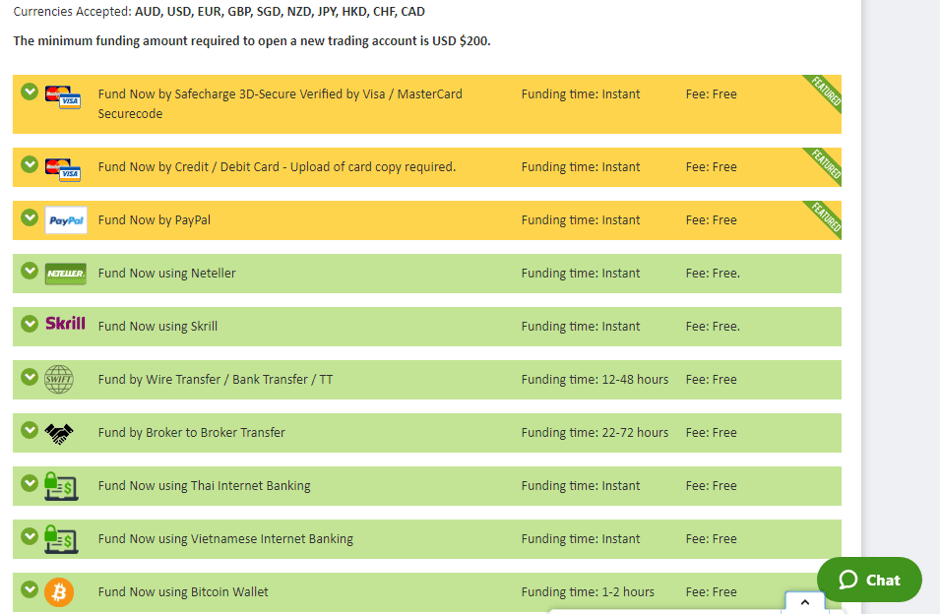Screen dimensions: 940x614
Task: Choose Fund by Broker to Broker Transfer
Action: click(191, 432)
